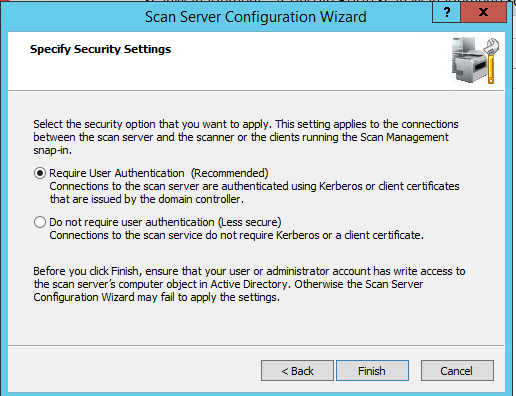
Task: Go back with the < Back button
Action: tap(297, 370)
